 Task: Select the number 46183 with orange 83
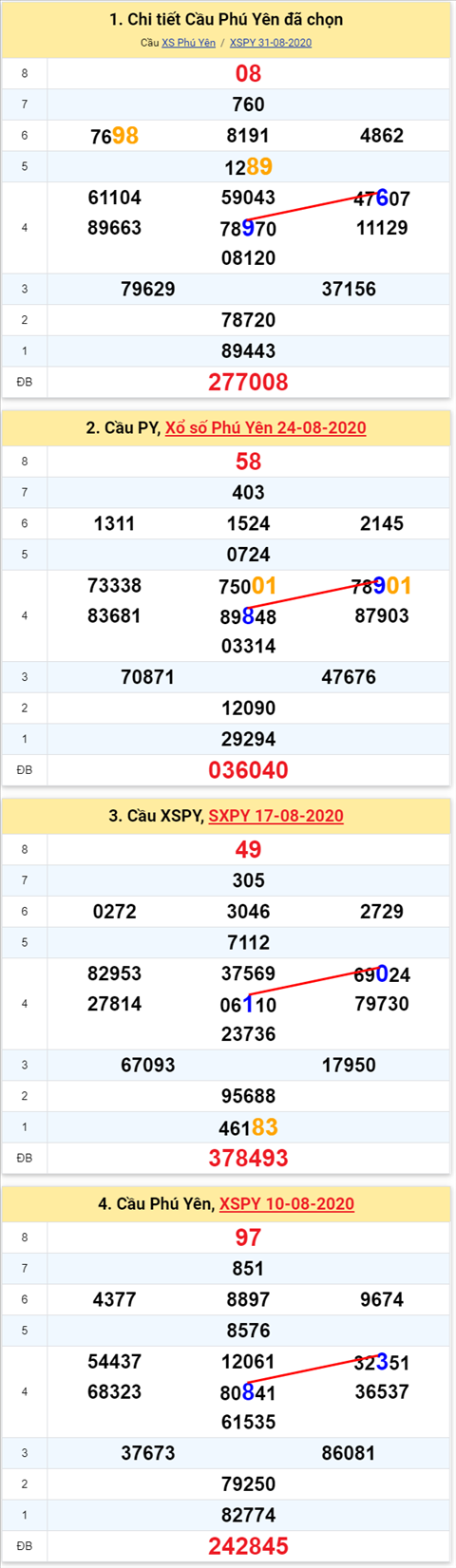point(248,1127)
